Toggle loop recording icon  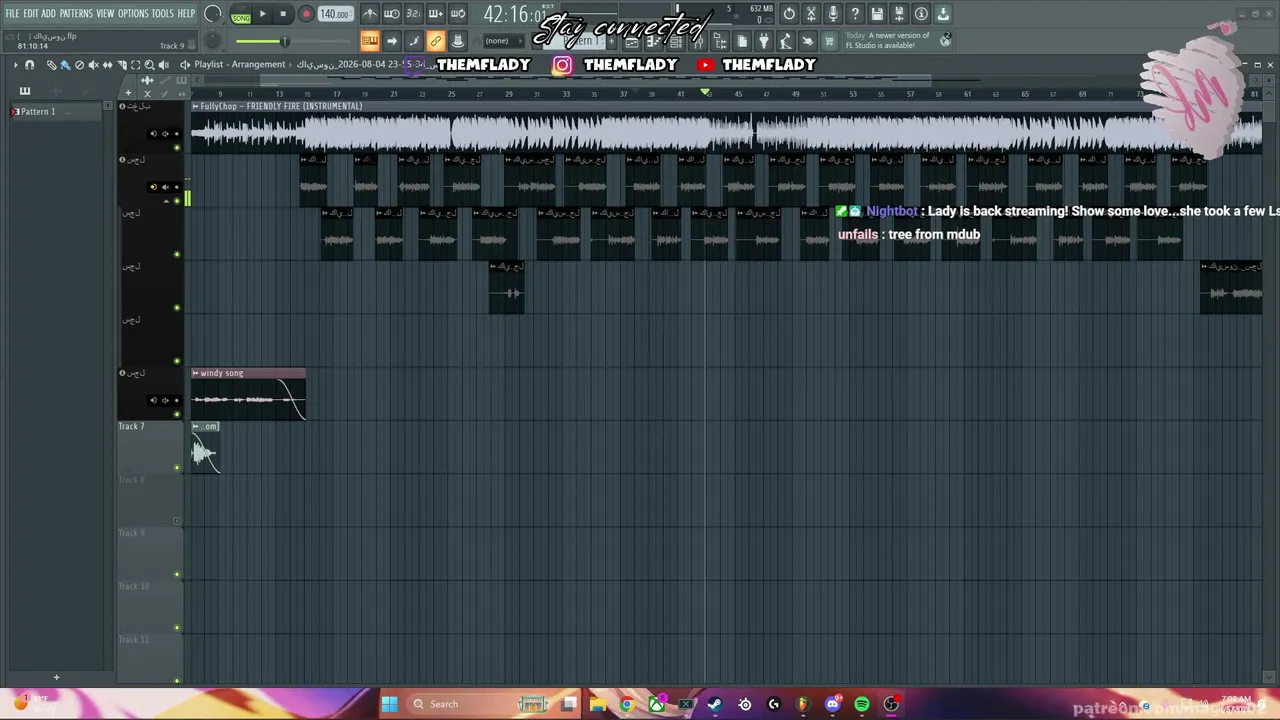pos(458,14)
